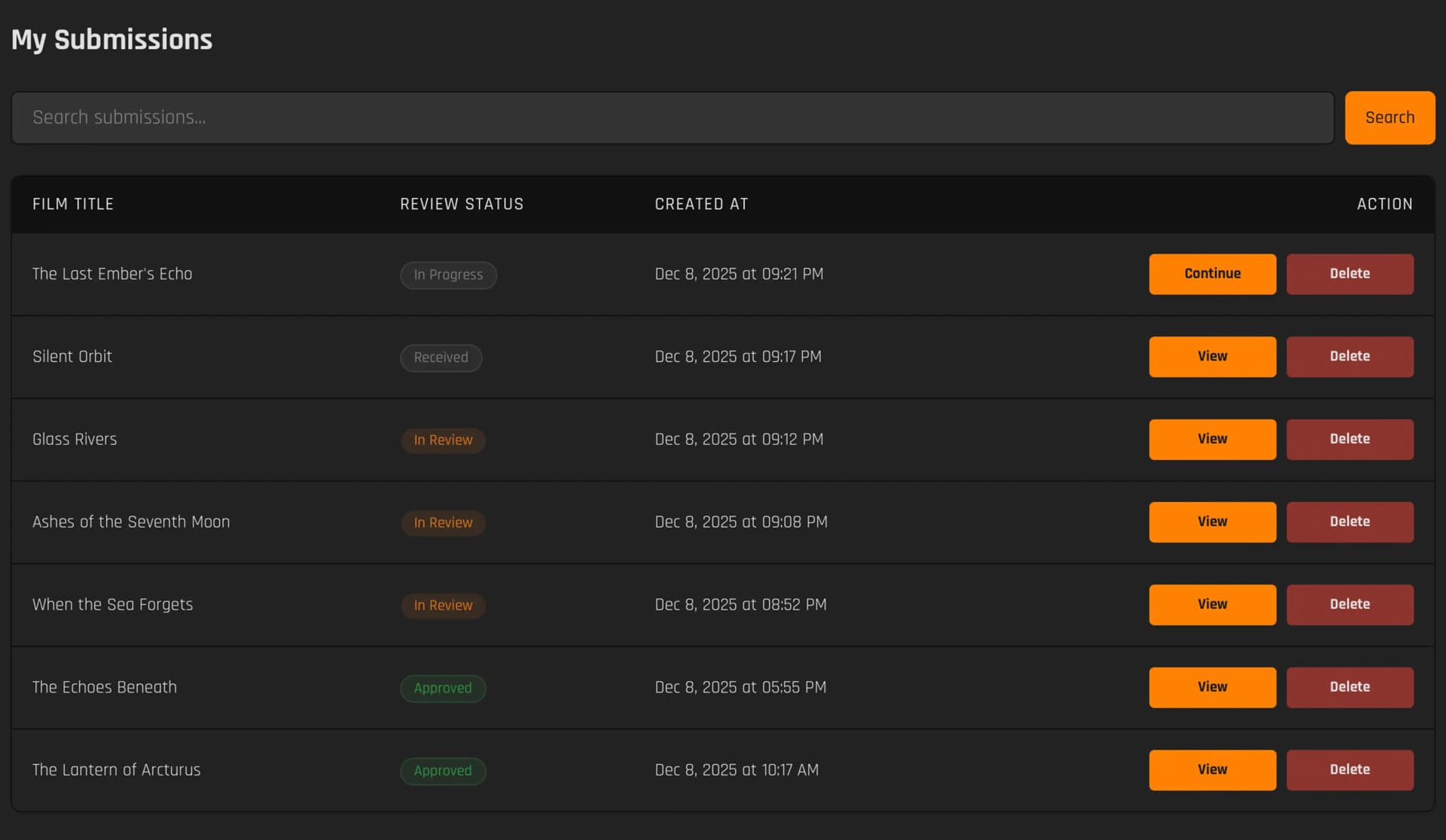This screenshot has height=840, width=1446.
Task: Delete The Last Ember's Echo submission
Action: [x=1349, y=274]
